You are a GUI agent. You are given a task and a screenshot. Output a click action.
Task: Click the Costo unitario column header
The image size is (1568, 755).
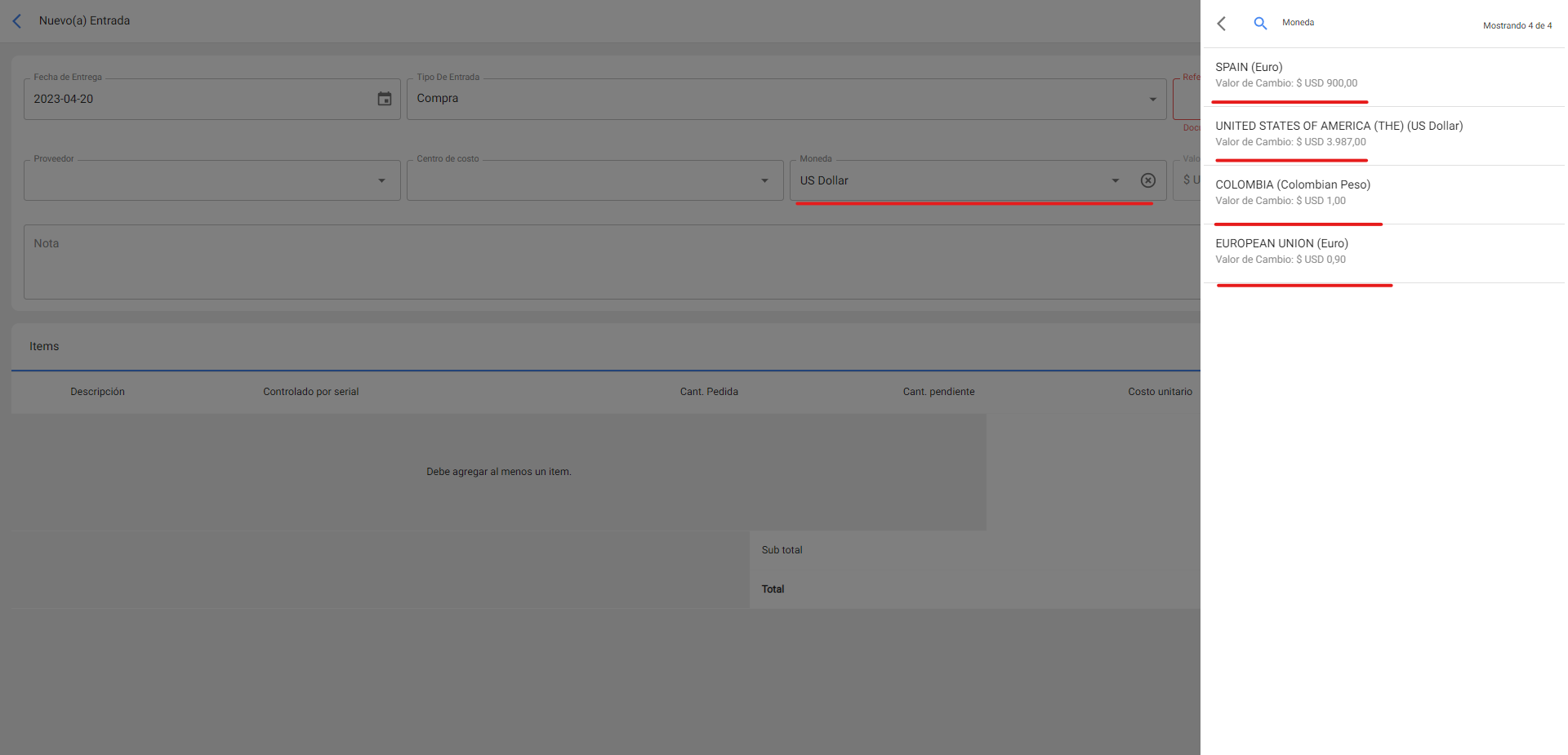point(1159,392)
